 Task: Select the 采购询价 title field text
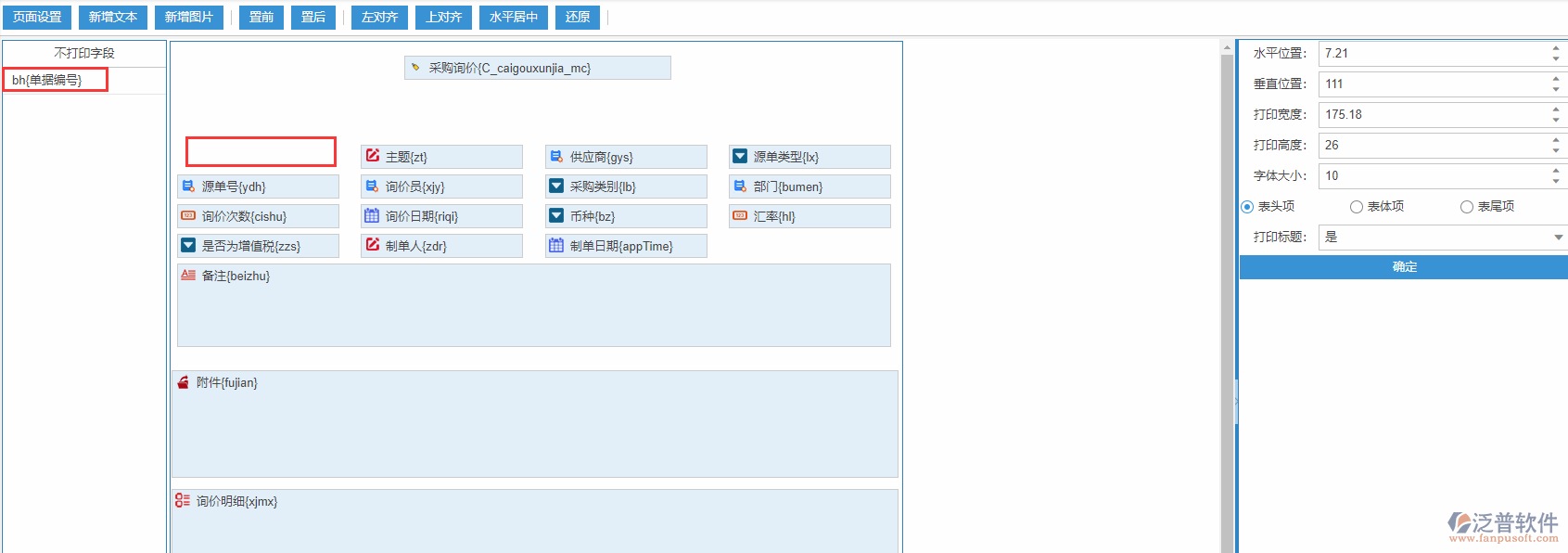tap(509, 68)
